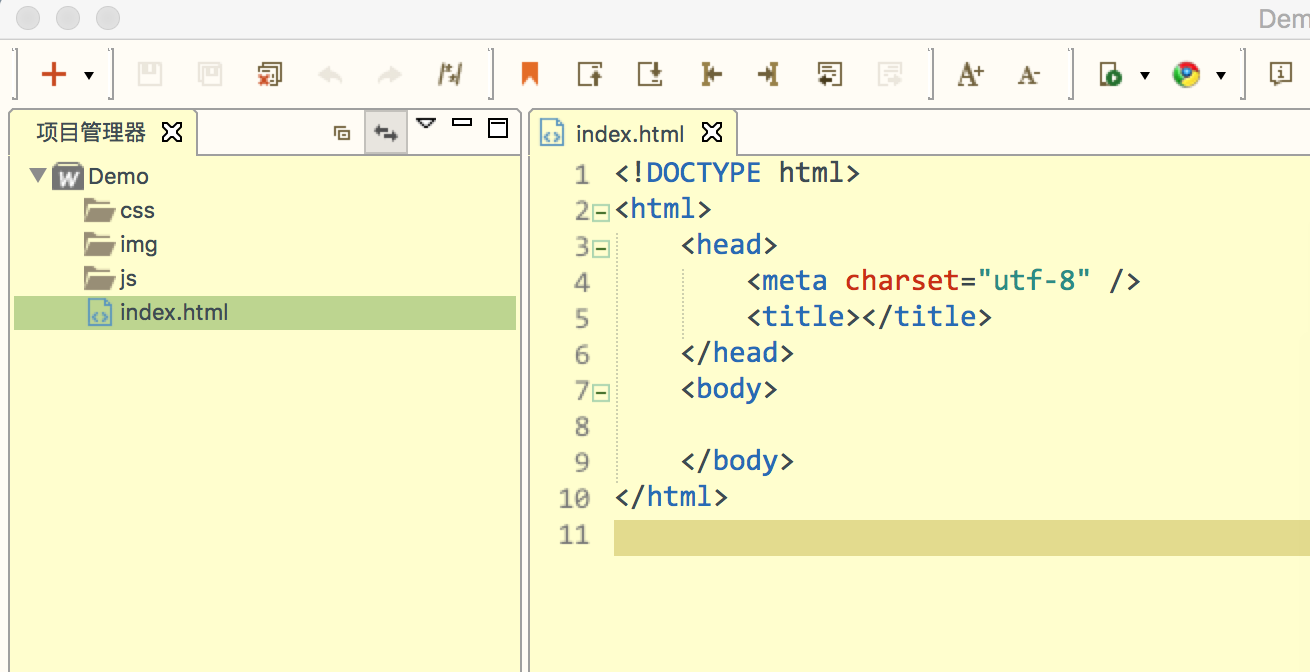
Task: Click the DOCTYPE keyword on line 1
Action: point(704,173)
